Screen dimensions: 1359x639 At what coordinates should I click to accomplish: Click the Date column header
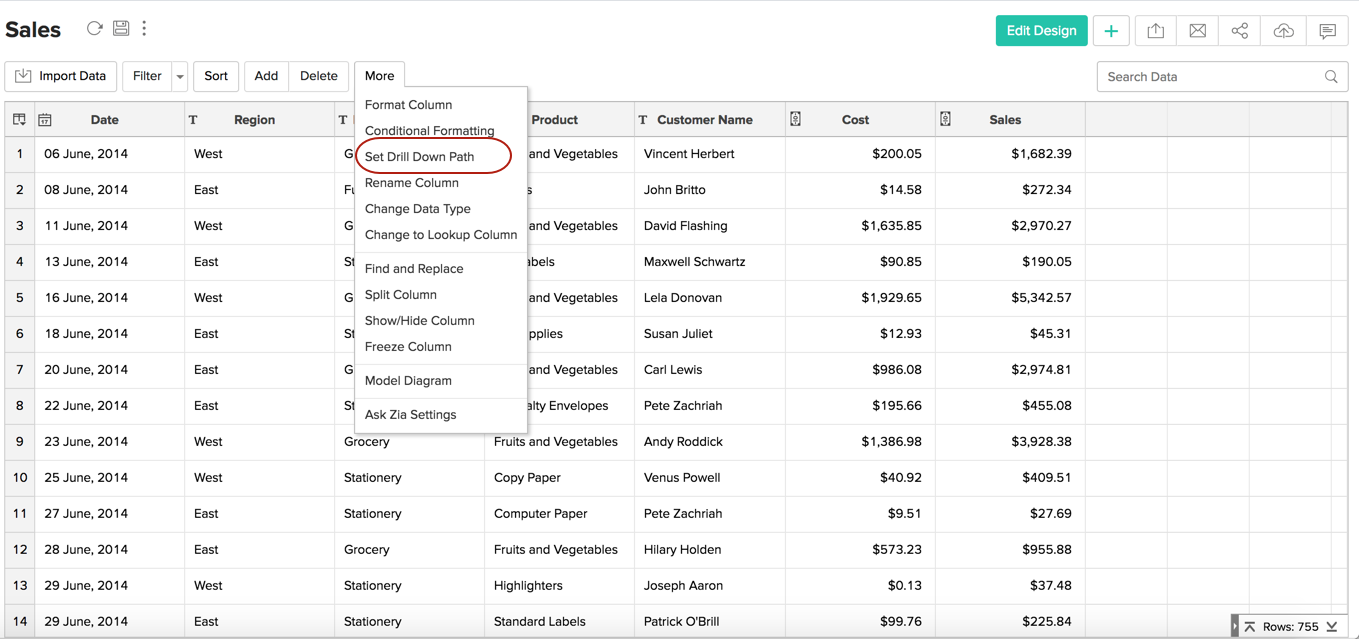110,120
